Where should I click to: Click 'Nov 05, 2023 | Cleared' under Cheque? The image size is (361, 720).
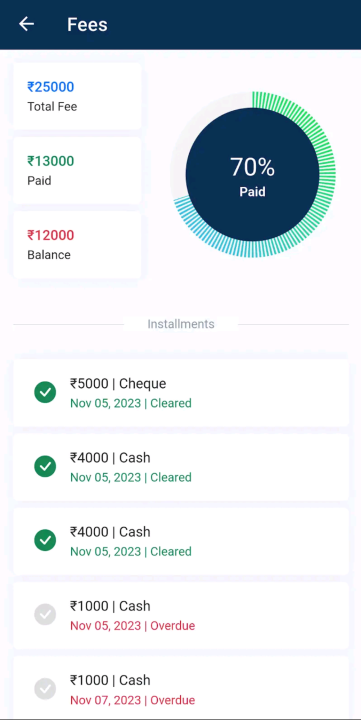(x=131, y=403)
